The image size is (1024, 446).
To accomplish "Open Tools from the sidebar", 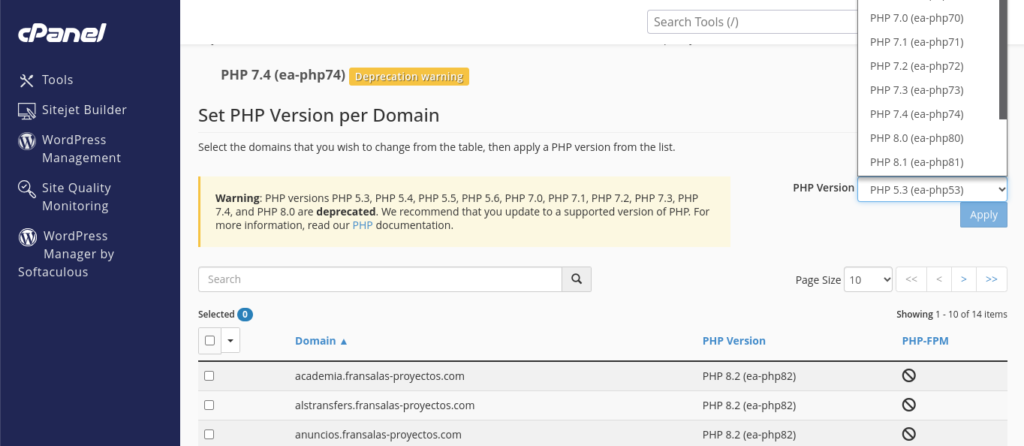I will [46, 80].
